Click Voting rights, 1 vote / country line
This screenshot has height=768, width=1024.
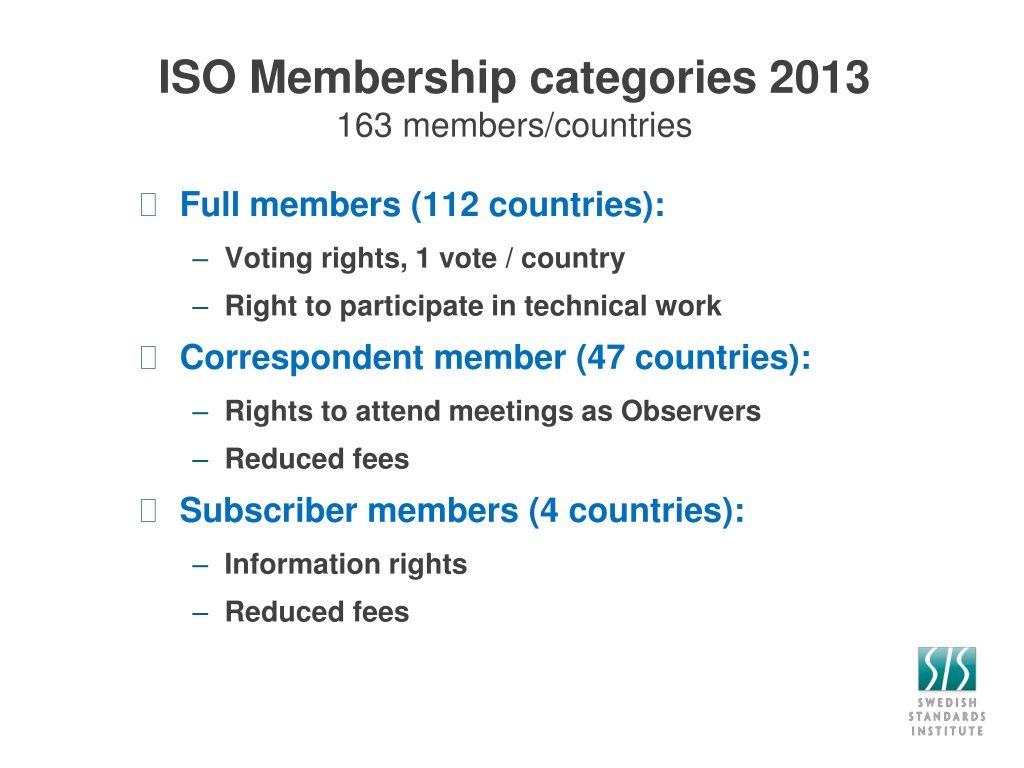pyautogui.click(x=424, y=259)
